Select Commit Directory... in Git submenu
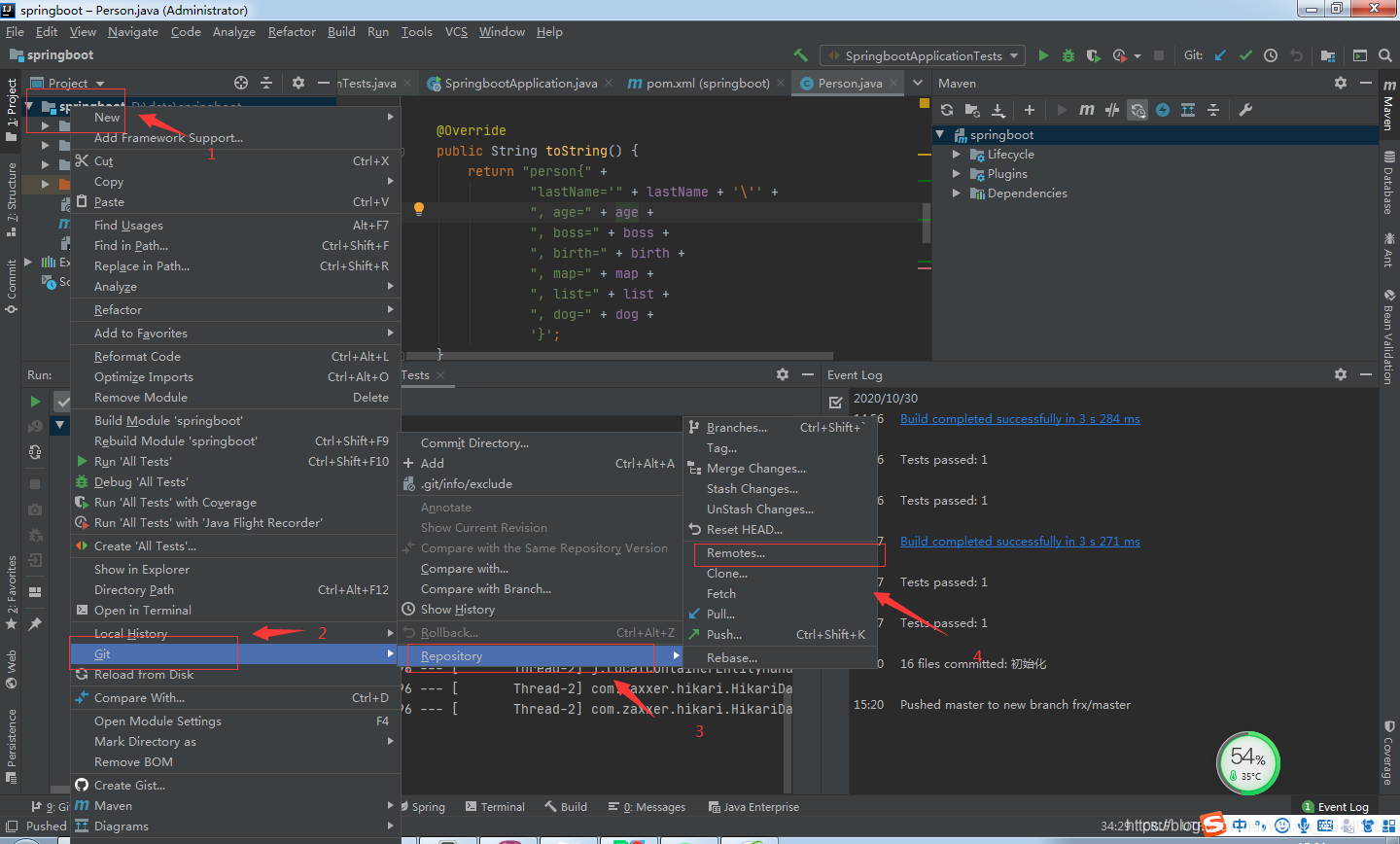Image resolution: width=1400 pixels, height=844 pixels. pos(540,442)
